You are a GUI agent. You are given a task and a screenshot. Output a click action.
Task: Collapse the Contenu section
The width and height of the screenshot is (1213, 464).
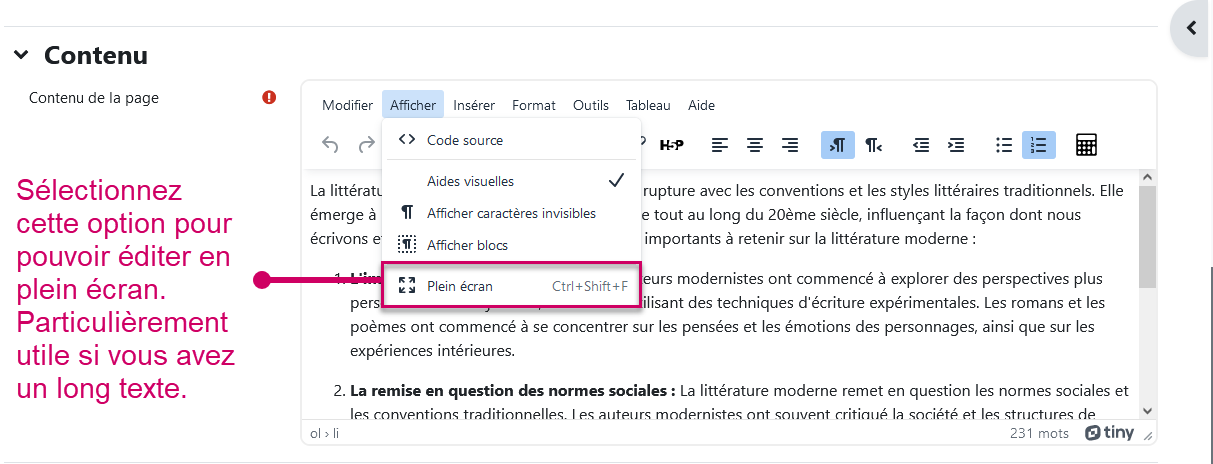point(22,55)
